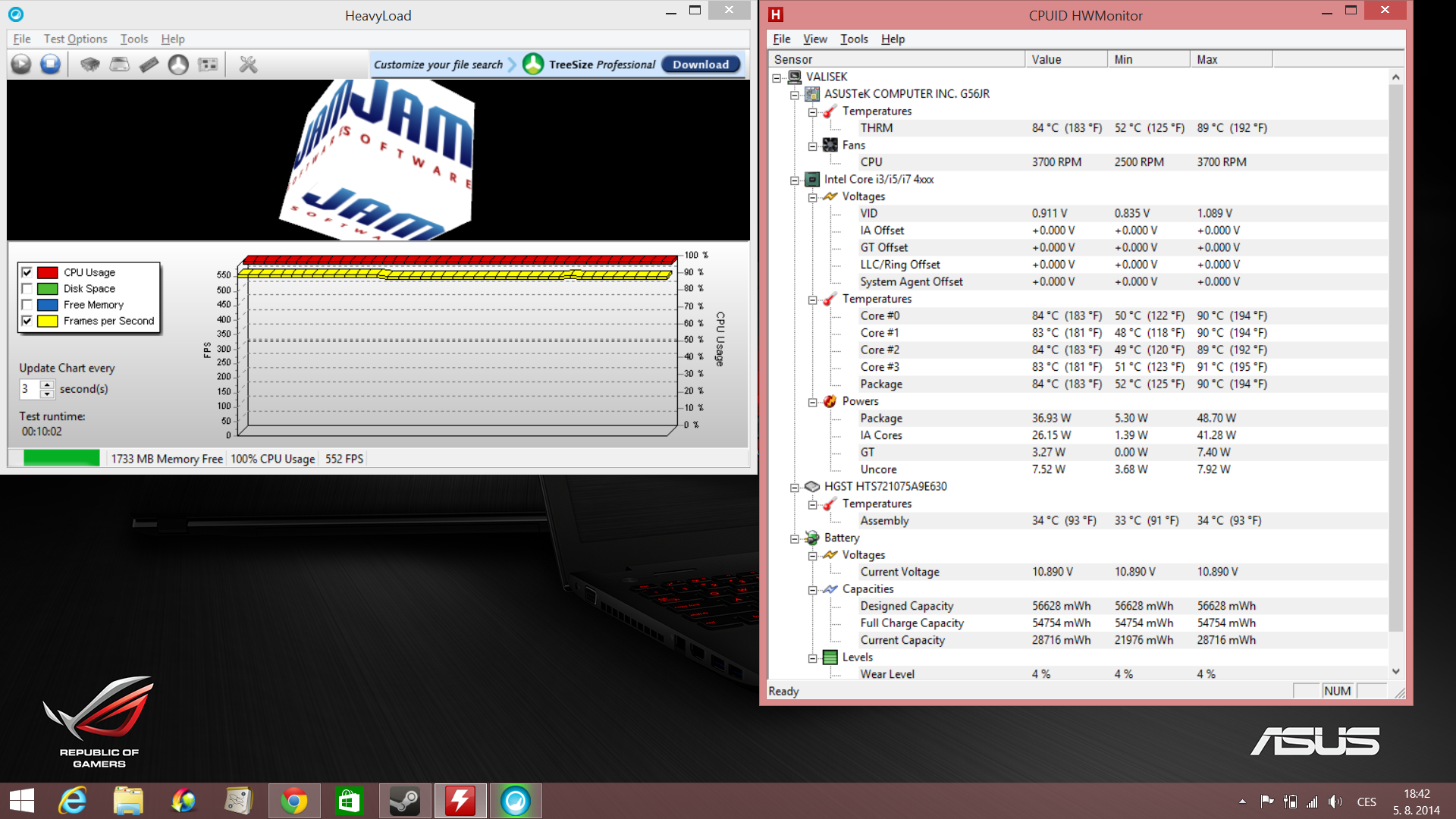The image size is (1456, 819).
Task: Enable the Free Memory chart checkbox
Action: tap(27, 305)
